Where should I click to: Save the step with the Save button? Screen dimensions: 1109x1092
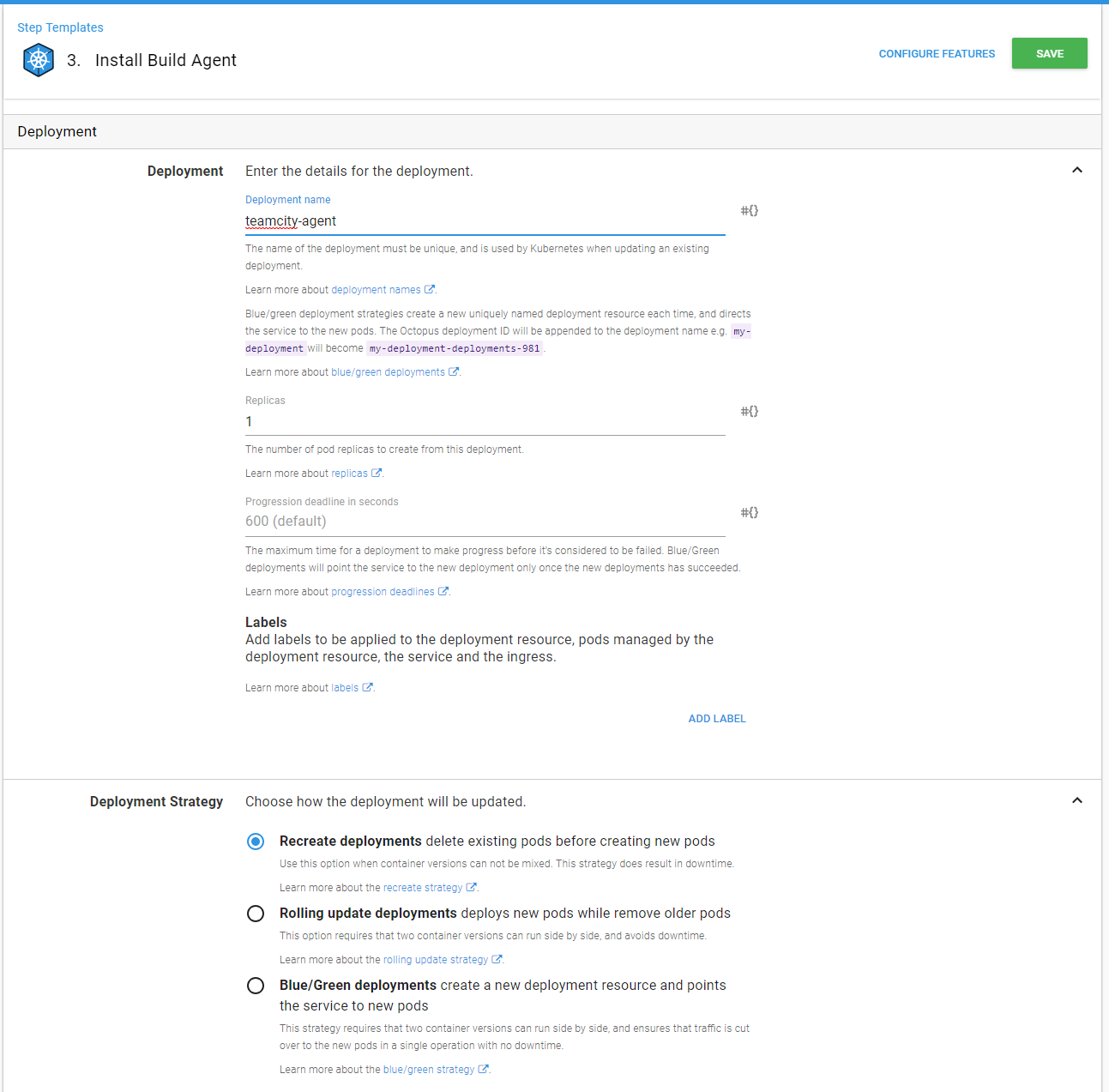[x=1049, y=53]
